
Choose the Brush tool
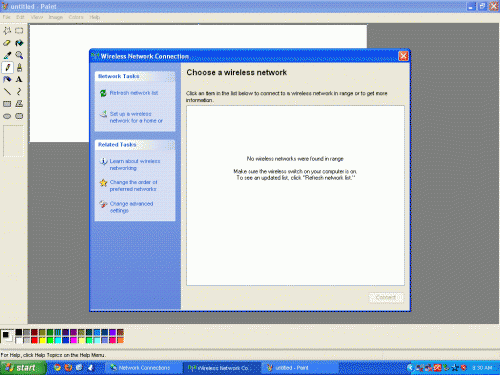click(19, 67)
